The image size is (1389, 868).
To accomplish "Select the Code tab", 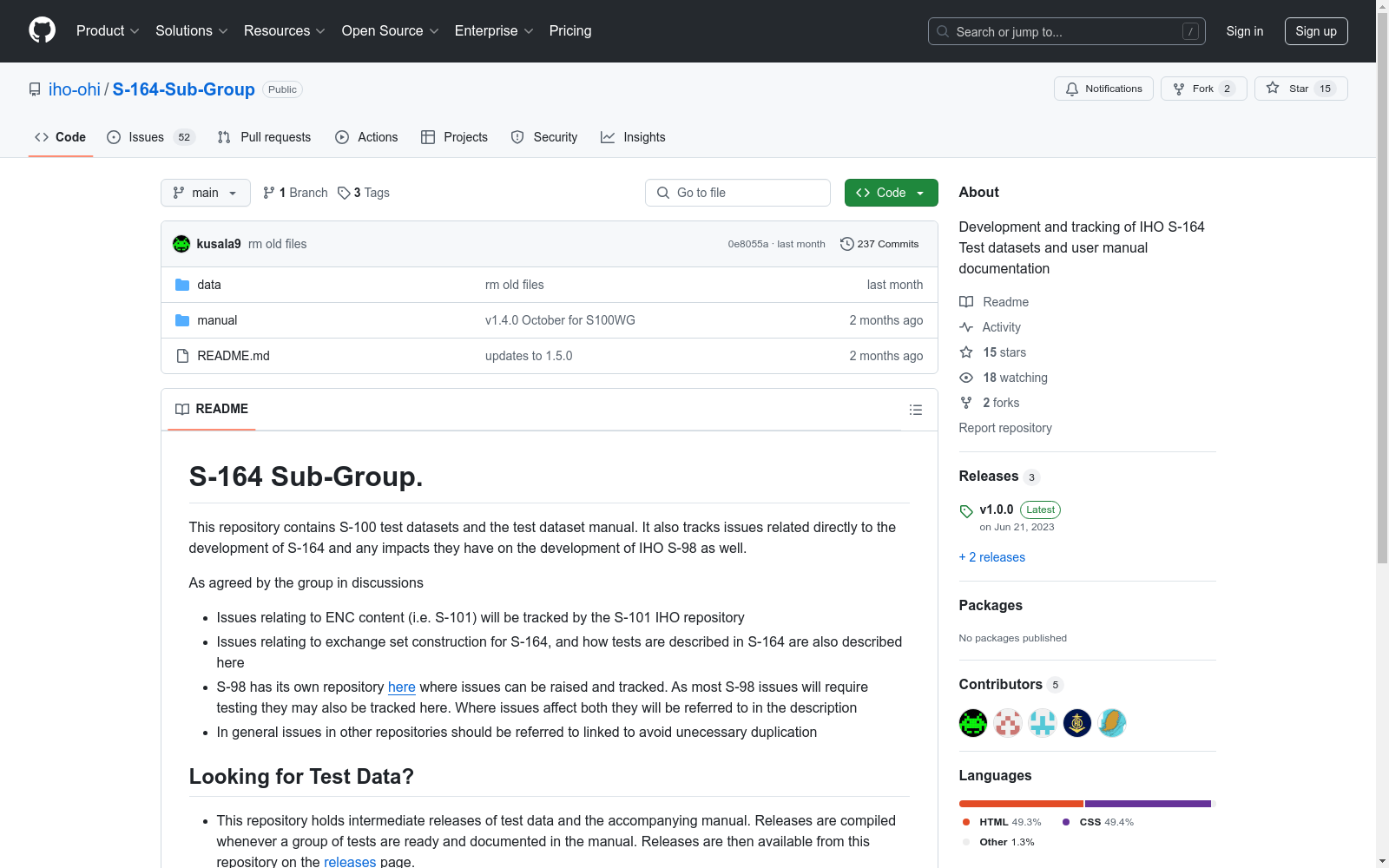I will pos(61,137).
